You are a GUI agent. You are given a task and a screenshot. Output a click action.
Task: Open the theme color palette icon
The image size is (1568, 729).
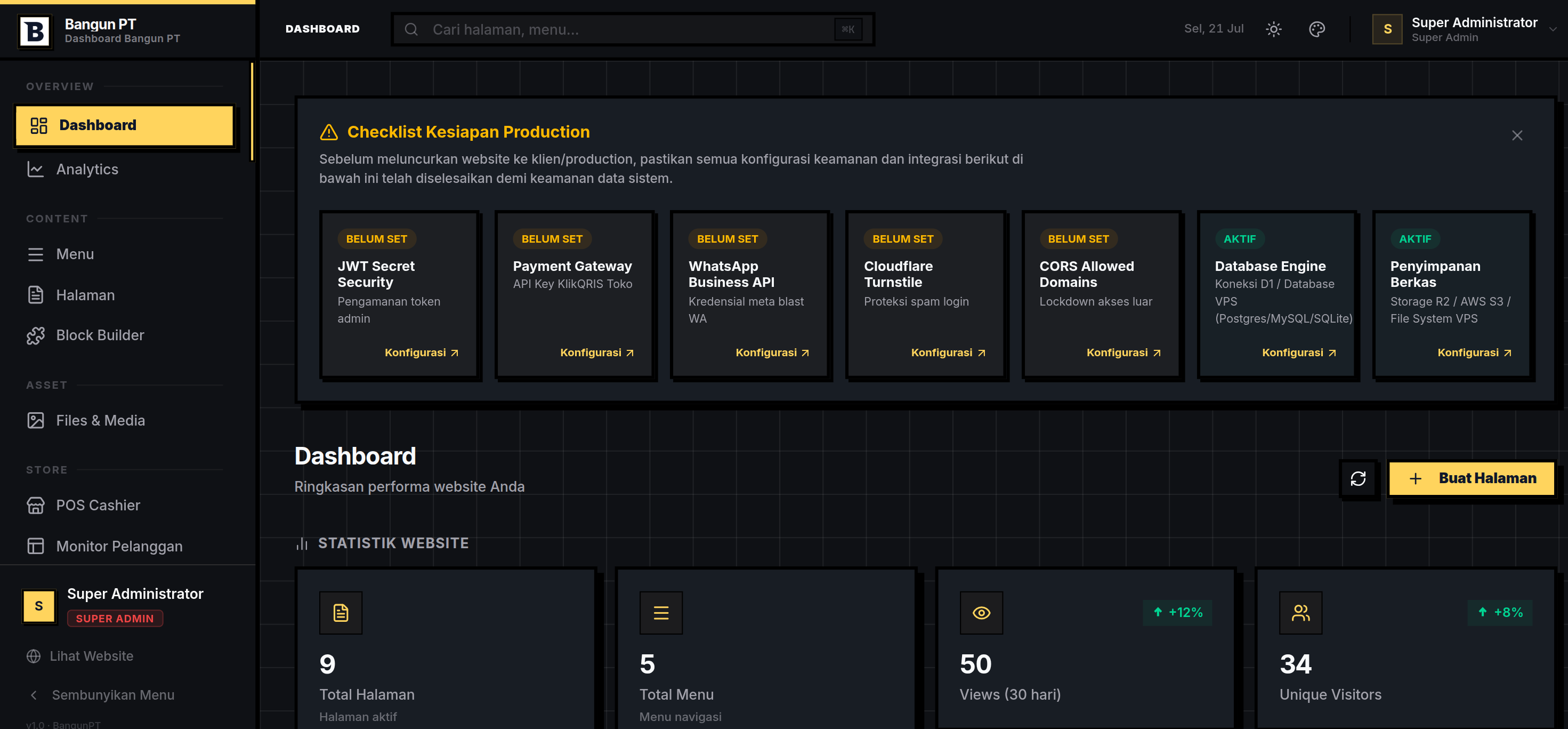point(1316,29)
